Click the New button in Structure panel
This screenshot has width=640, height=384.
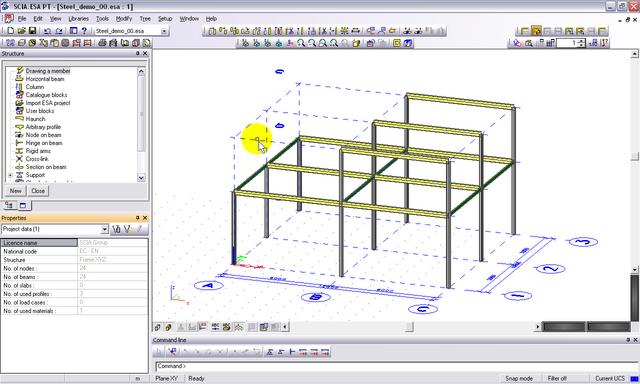[16, 191]
